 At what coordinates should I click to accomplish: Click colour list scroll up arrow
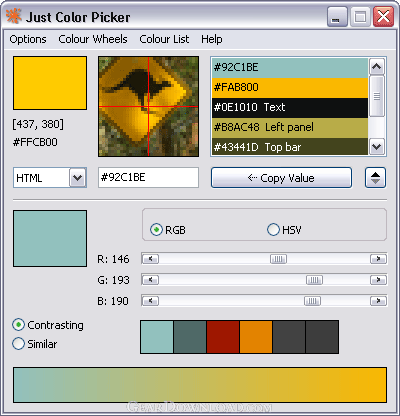pyautogui.click(x=377, y=67)
